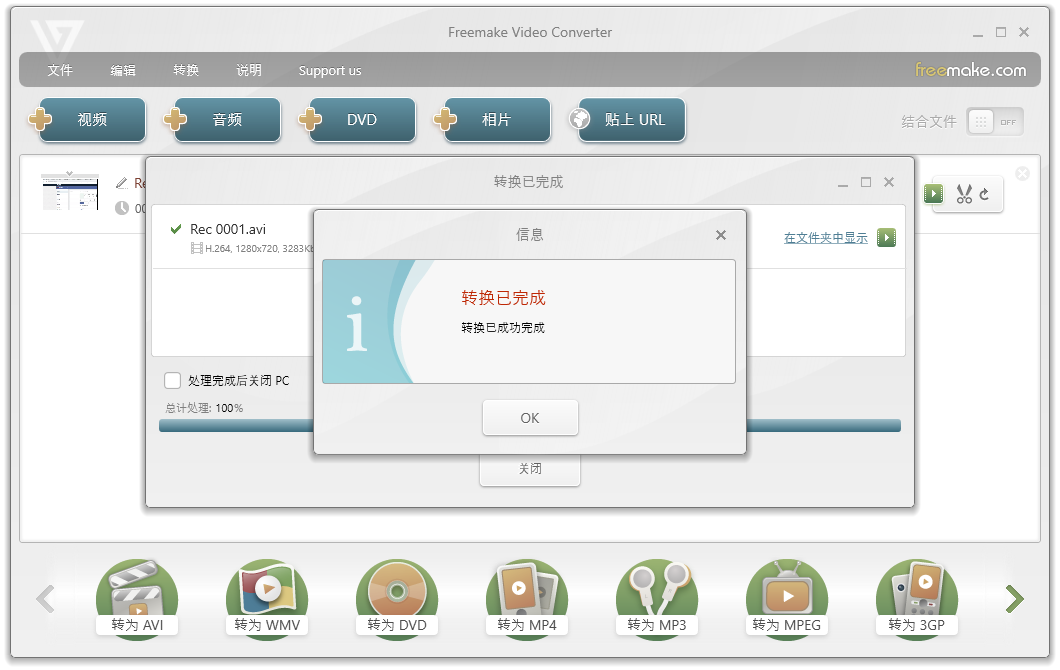Open the 文件 menu
The image size is (1060, 670).
pos(60,70)
